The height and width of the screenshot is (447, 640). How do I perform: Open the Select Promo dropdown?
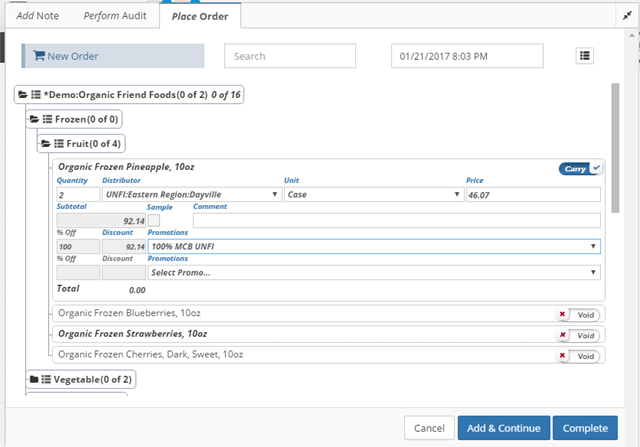[373, 272]
